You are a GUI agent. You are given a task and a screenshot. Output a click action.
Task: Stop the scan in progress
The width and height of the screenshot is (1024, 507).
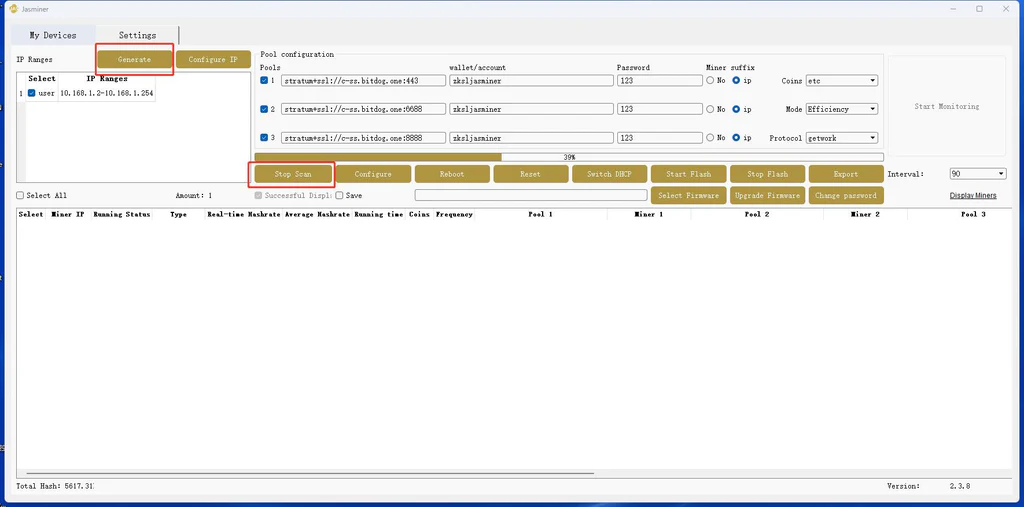[x=293, y=174]
